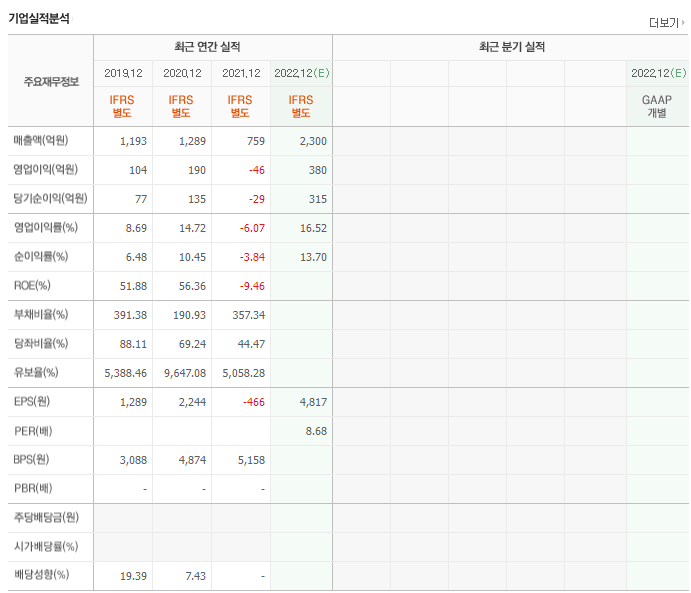Click the 더보기 arrow icon

pyautogui.click(x=683, y=22)
